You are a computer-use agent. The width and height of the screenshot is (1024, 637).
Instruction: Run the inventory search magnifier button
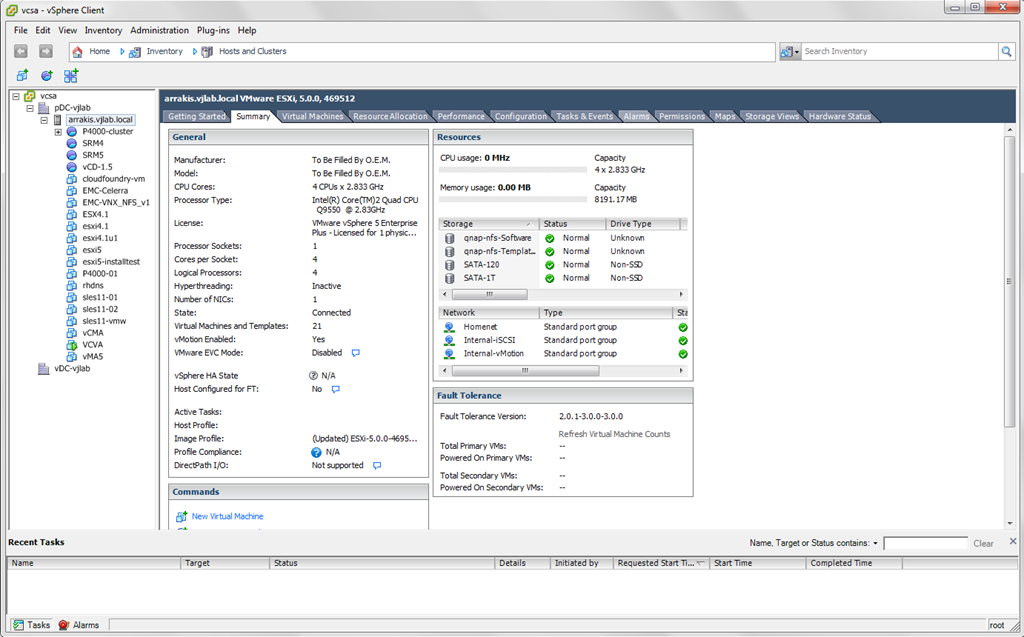coord(1006,51)
